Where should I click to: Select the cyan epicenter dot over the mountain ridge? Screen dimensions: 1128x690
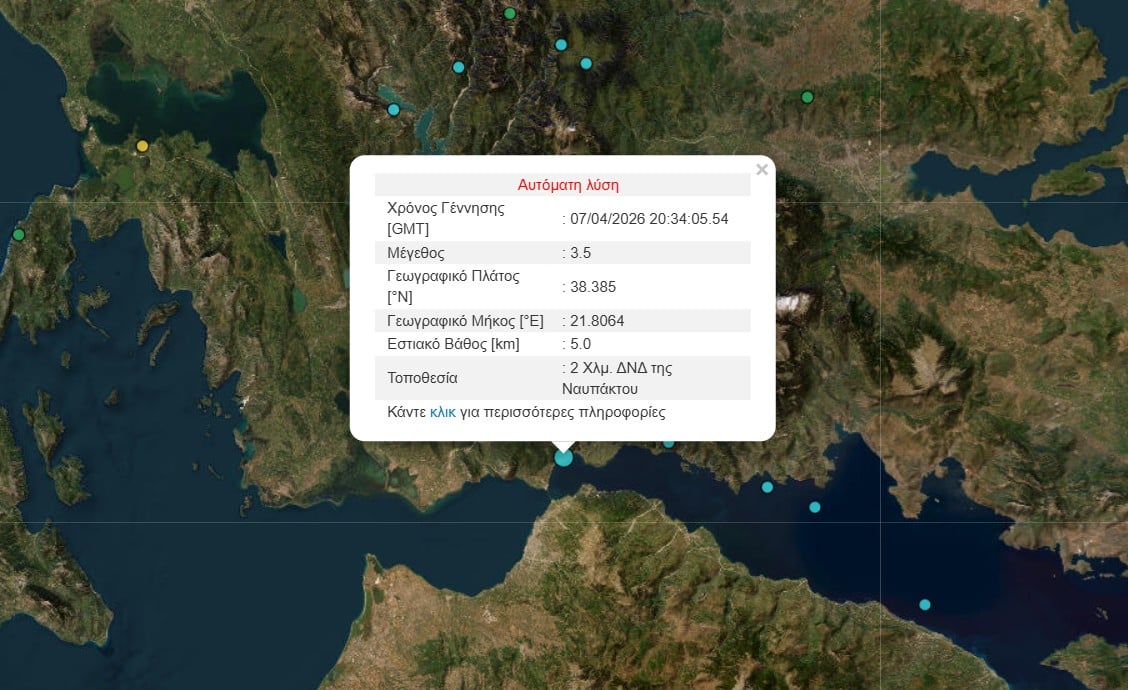(458, 66)
